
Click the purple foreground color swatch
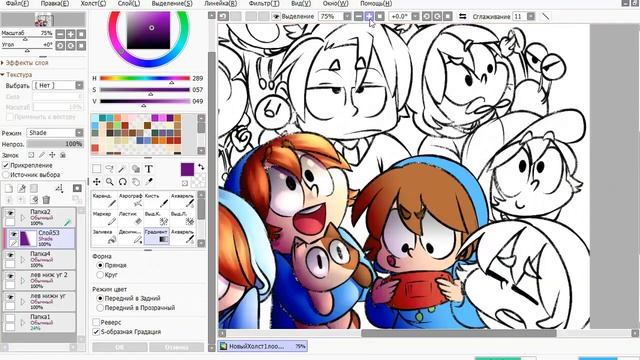187,169
